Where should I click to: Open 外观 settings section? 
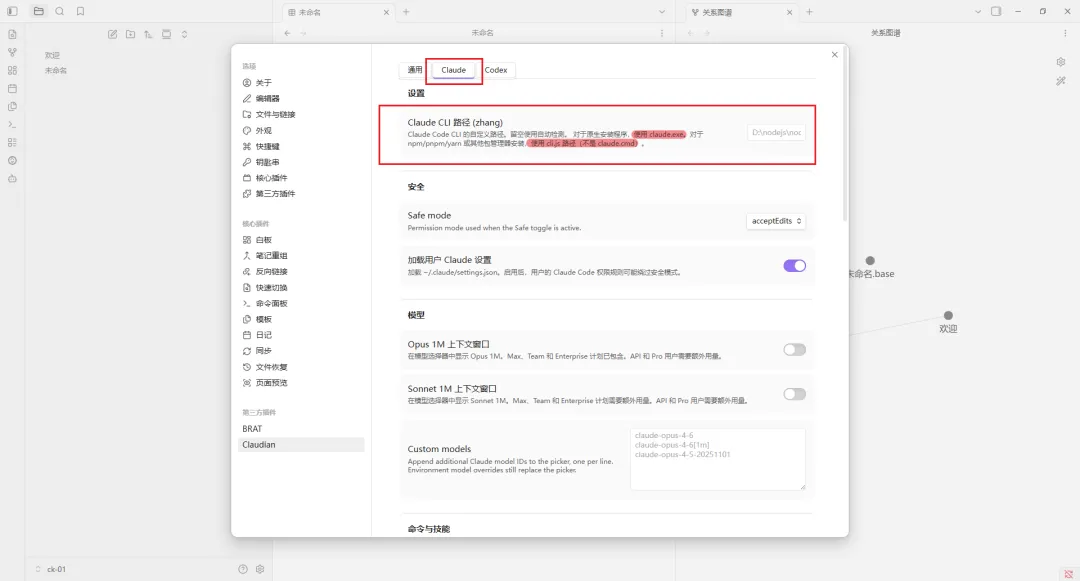(x=300, y=130)
